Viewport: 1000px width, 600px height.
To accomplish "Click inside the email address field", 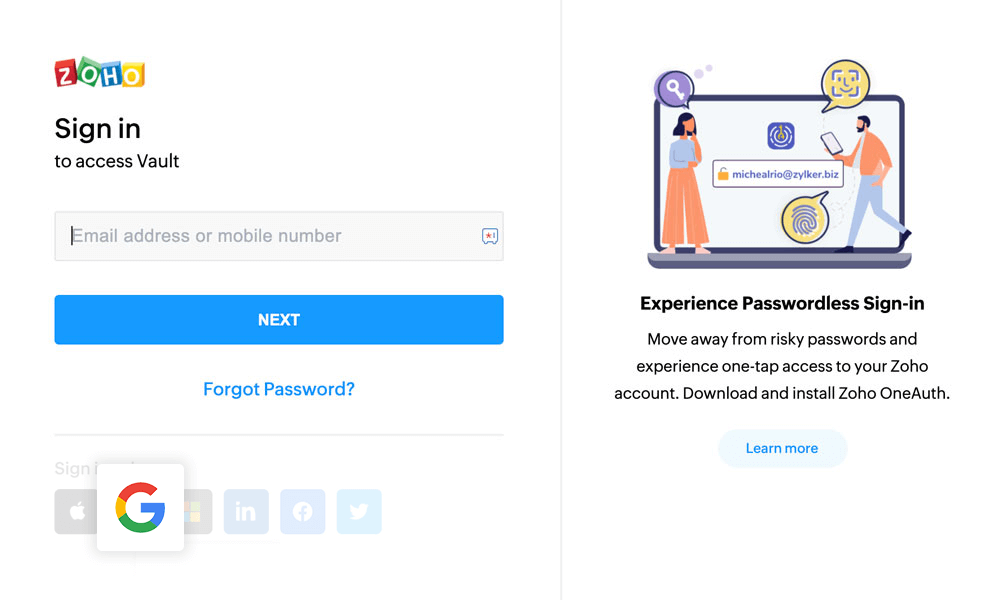I will tap(250, 236).
